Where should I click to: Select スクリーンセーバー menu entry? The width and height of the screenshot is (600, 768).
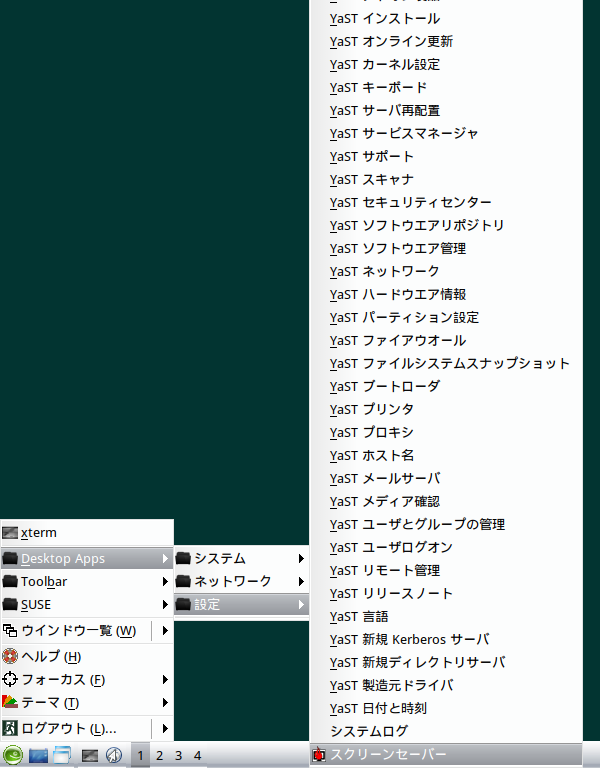click(x=446, y=754)
